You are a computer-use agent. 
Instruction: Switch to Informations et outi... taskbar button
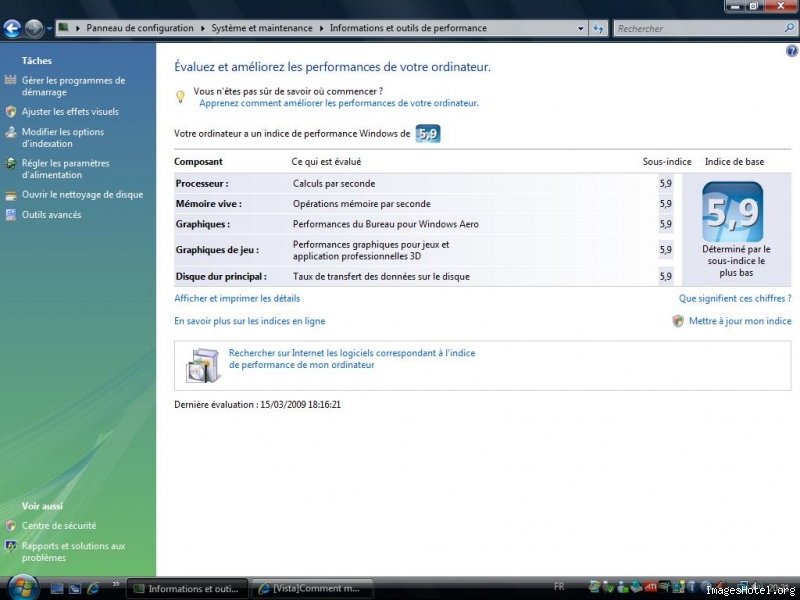[x=187, y=589]
